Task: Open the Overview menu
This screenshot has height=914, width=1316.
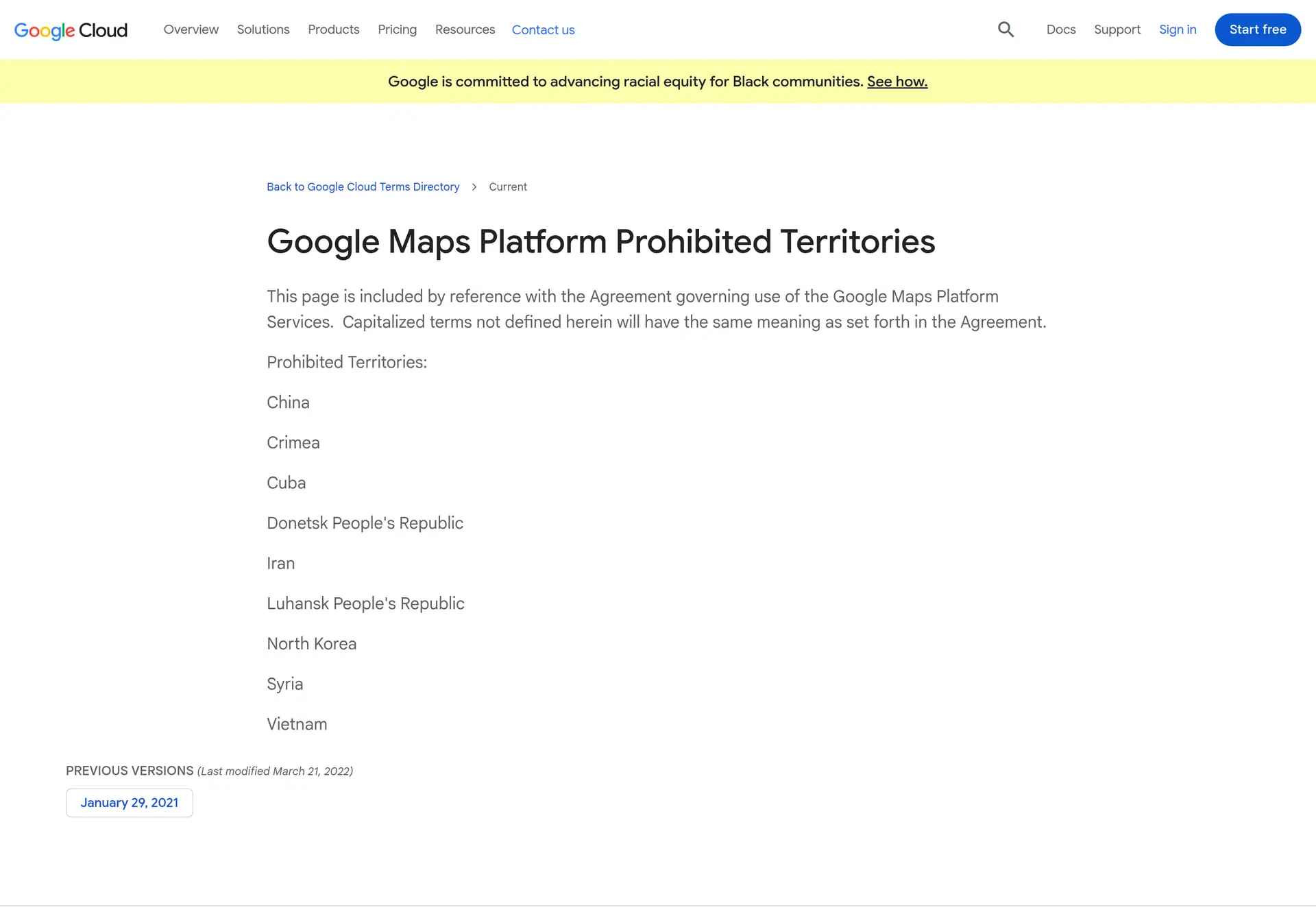Action: (191, 29)
